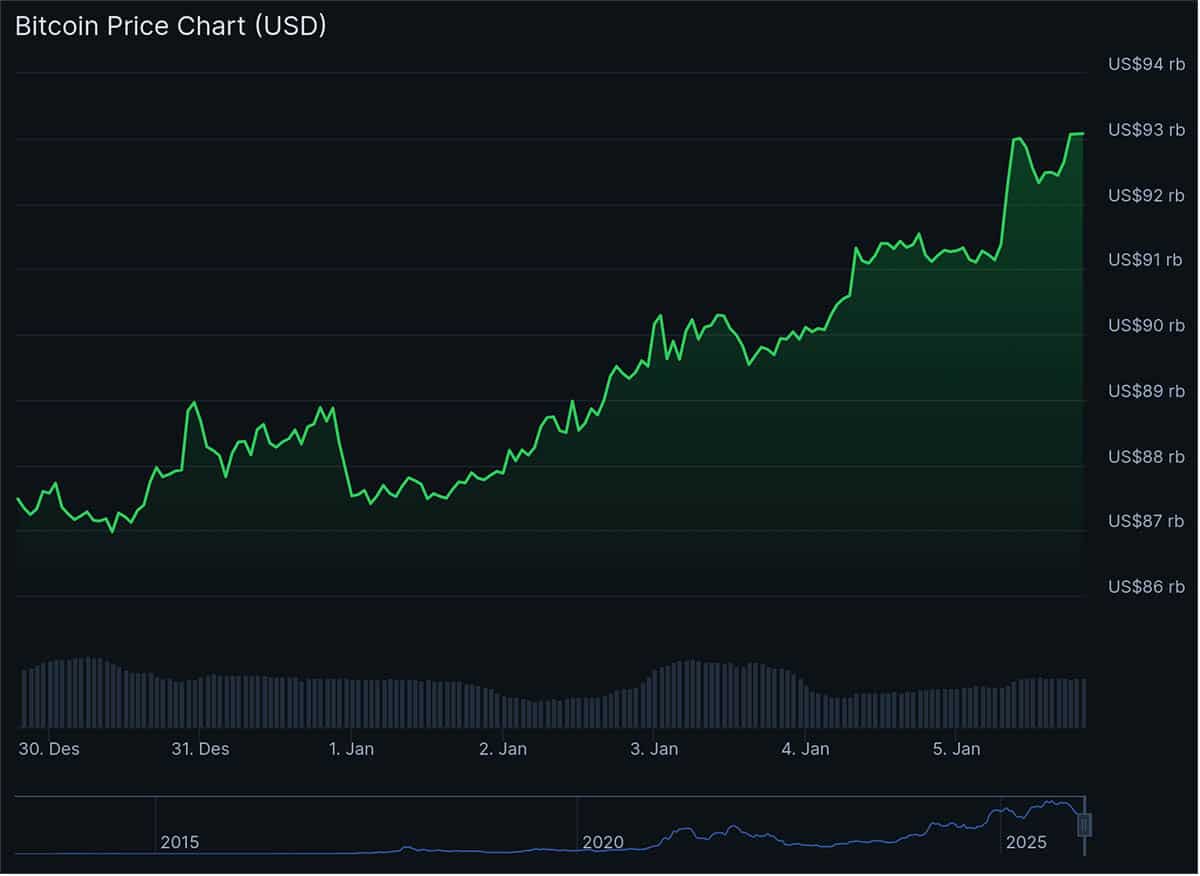Select the 5. Jan date label
This screenshot has width=1200, height=876.
point(958,748)
